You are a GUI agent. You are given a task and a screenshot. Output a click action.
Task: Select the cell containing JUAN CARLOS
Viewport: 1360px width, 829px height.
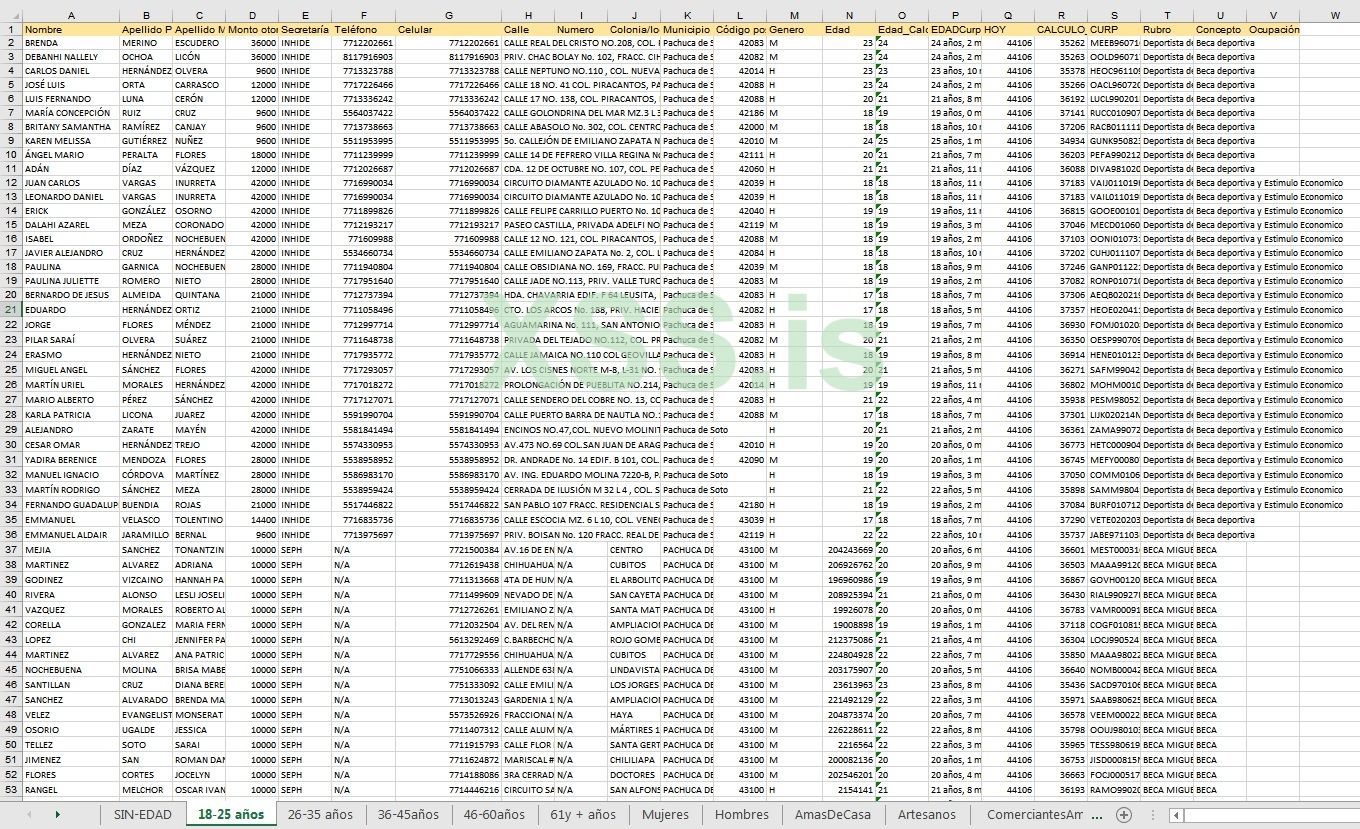coord(71,184)
